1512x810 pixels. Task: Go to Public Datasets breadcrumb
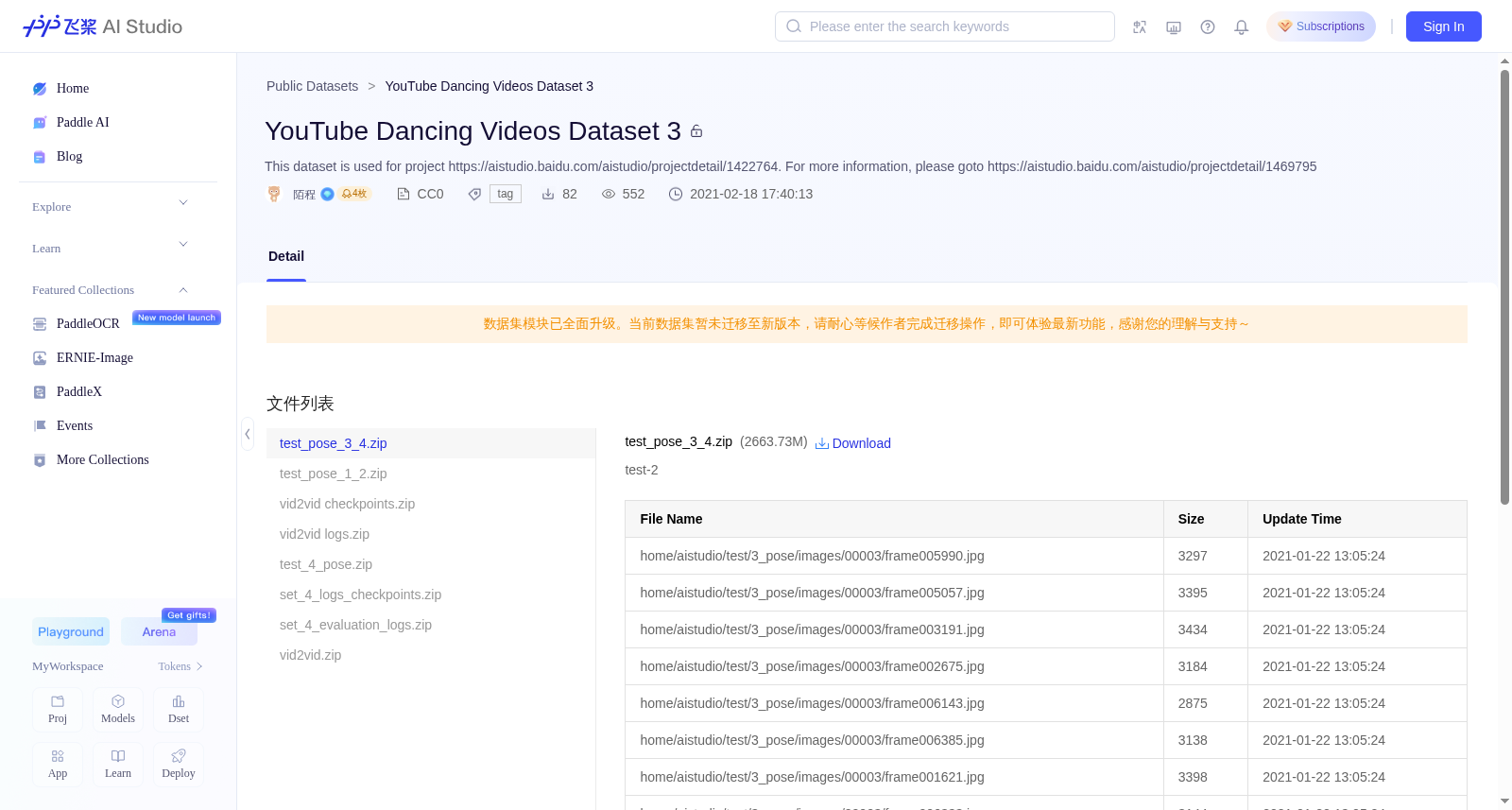(x=313, y=86)
